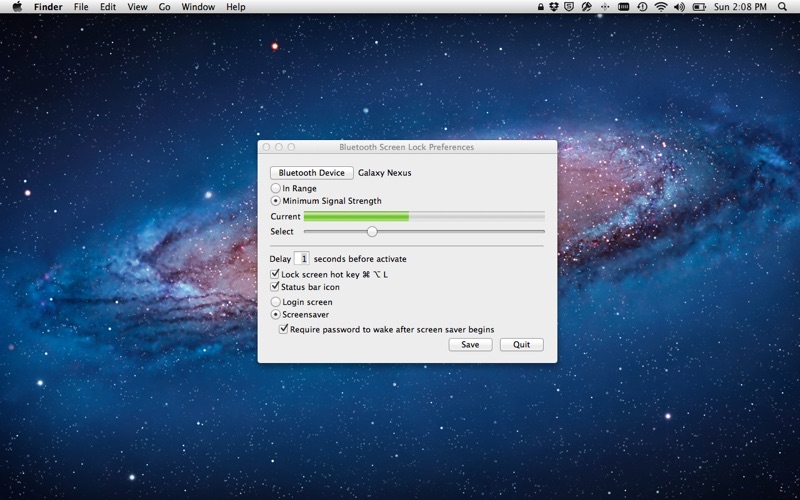Open the View menu
800x500 pixels.
137,7
